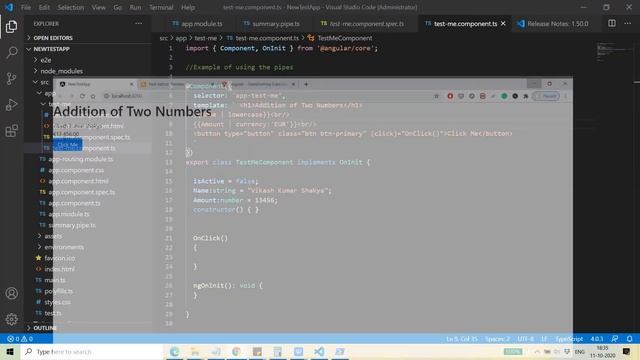Open File Explorer from taskbar
This screenshot has width=640, height=360.
point(195,351)
